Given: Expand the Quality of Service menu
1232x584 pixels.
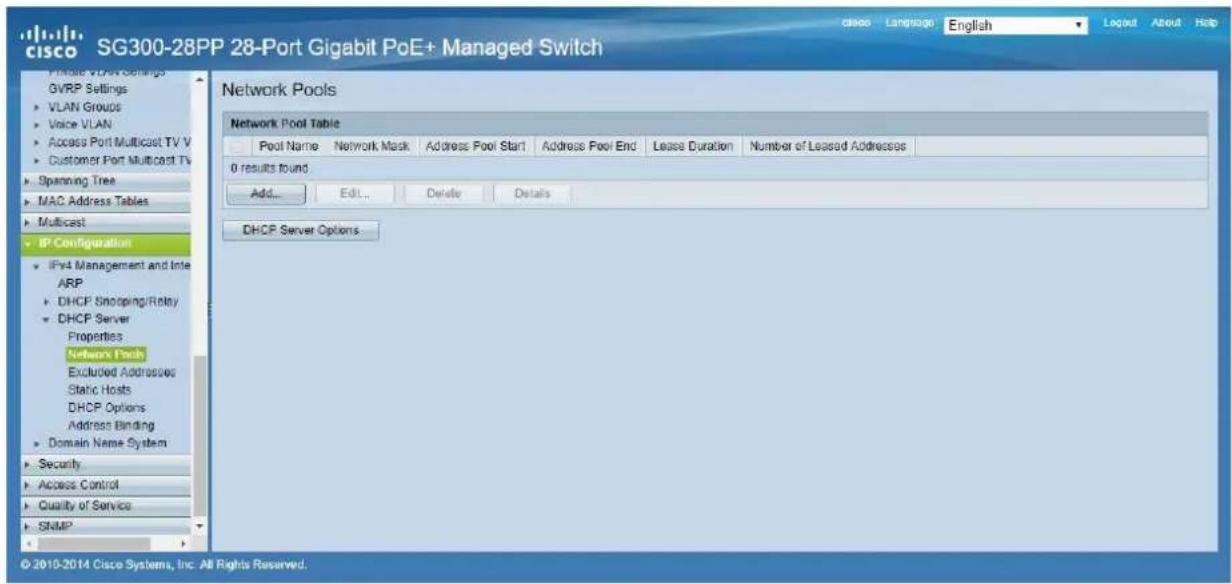Looking at the screenshot, I should click(x=107, y=505).
